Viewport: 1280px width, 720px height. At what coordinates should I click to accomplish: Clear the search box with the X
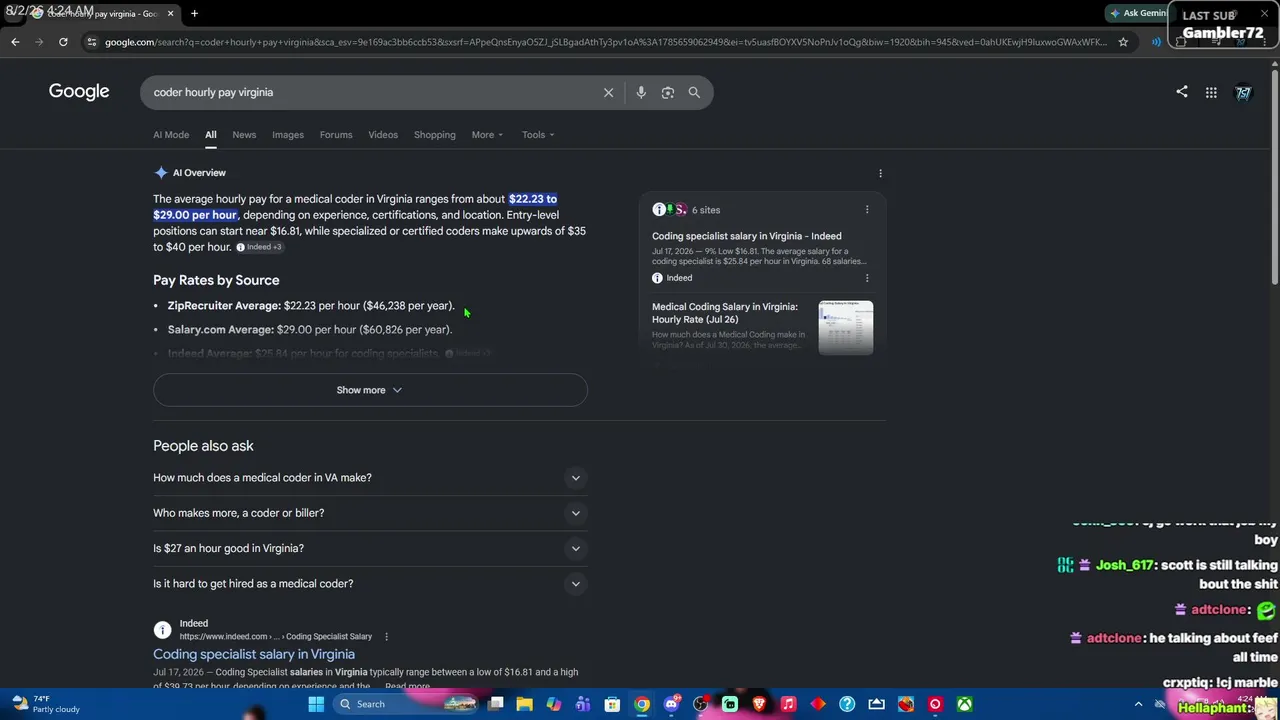(x=608, y=92)
